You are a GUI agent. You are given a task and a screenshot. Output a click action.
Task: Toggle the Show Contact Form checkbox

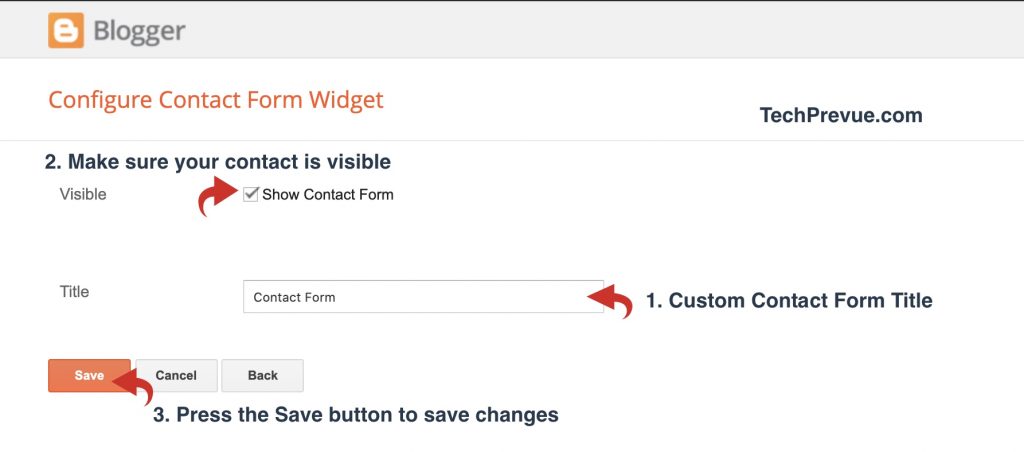pos(251,193)
